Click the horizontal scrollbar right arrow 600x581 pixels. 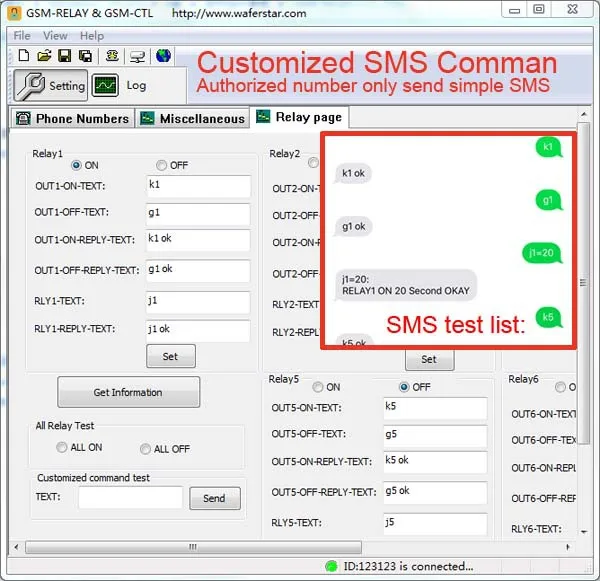[x=568, y=547]
